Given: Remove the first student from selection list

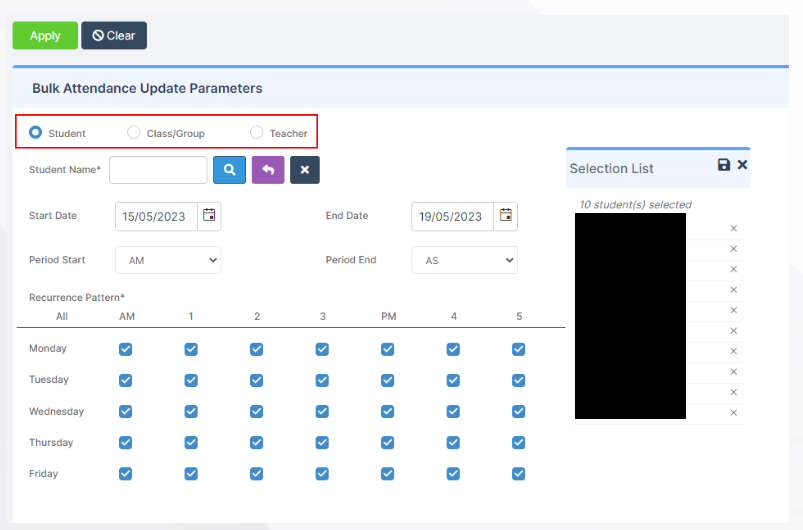Looking at the screenshot, I should click(733, 228).
